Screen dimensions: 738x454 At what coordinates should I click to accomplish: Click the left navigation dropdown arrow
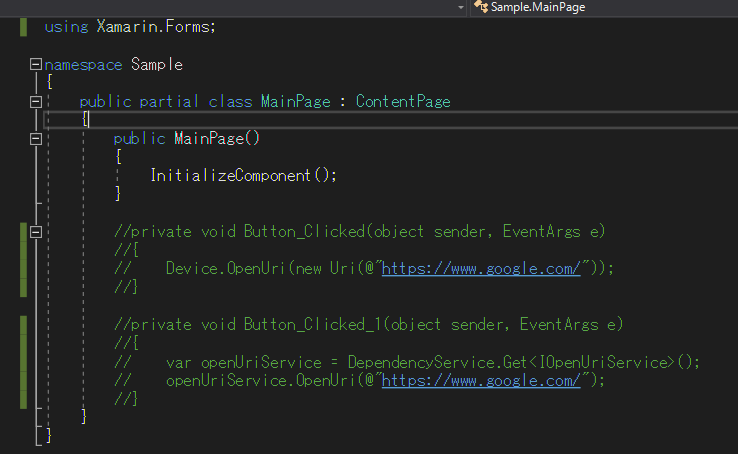(x=461, y=8)
